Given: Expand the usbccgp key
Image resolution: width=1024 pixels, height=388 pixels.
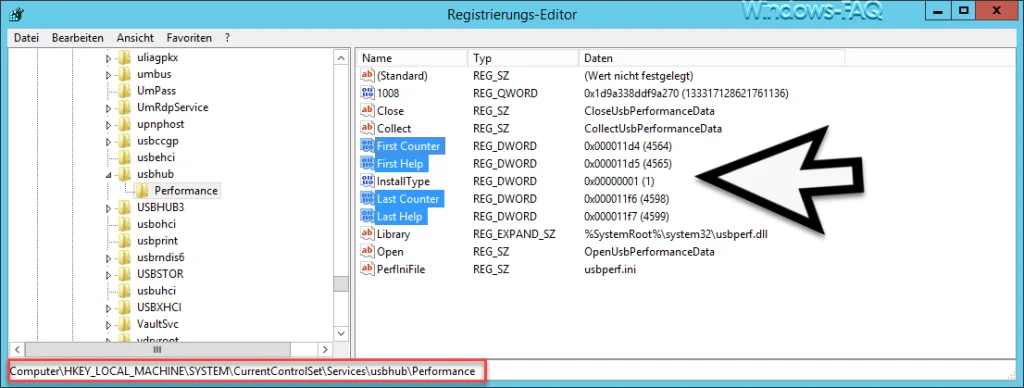Looking at the screenshot, I should point(109,141).
